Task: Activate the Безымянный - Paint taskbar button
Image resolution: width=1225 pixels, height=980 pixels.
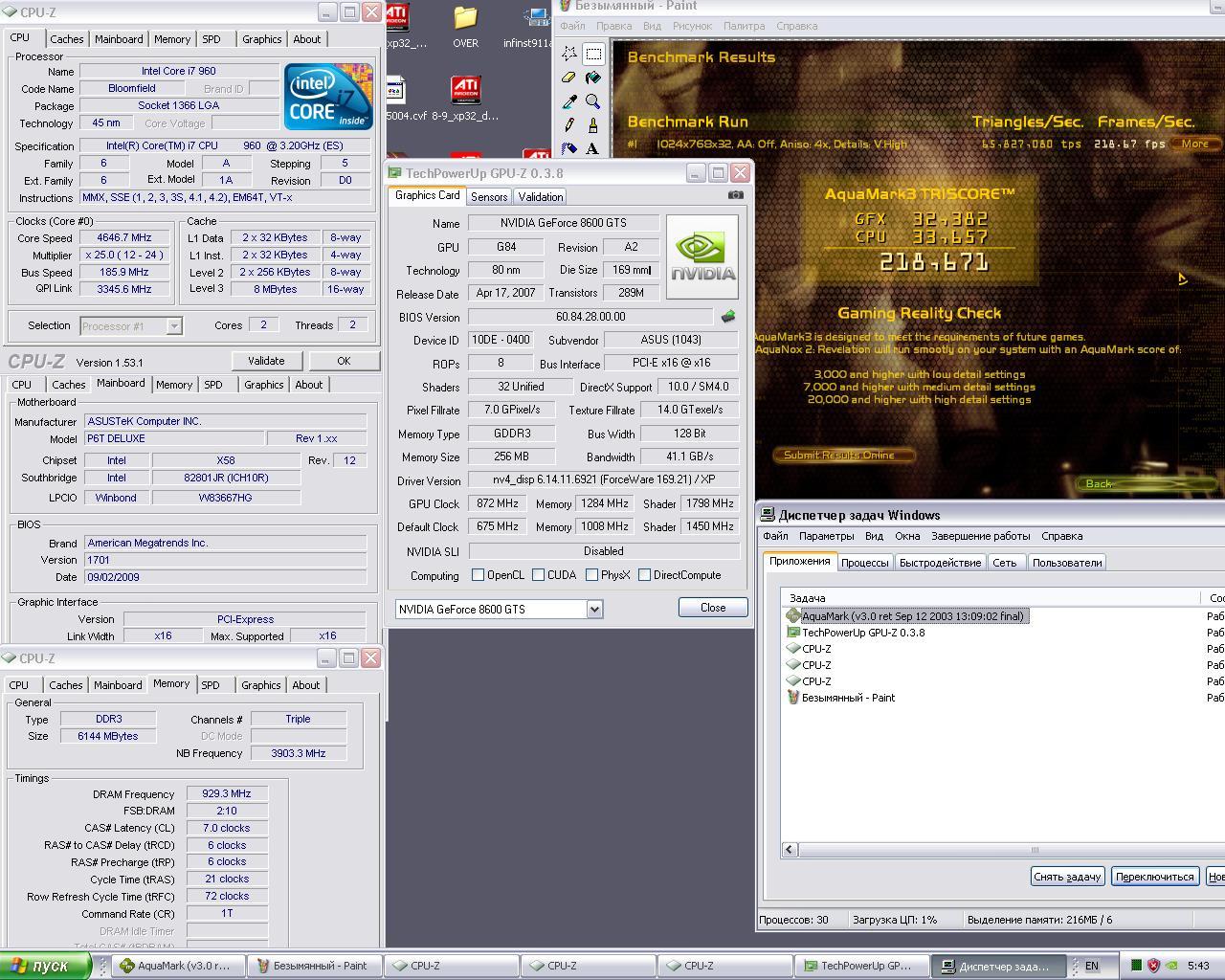Action: [315, 966]
